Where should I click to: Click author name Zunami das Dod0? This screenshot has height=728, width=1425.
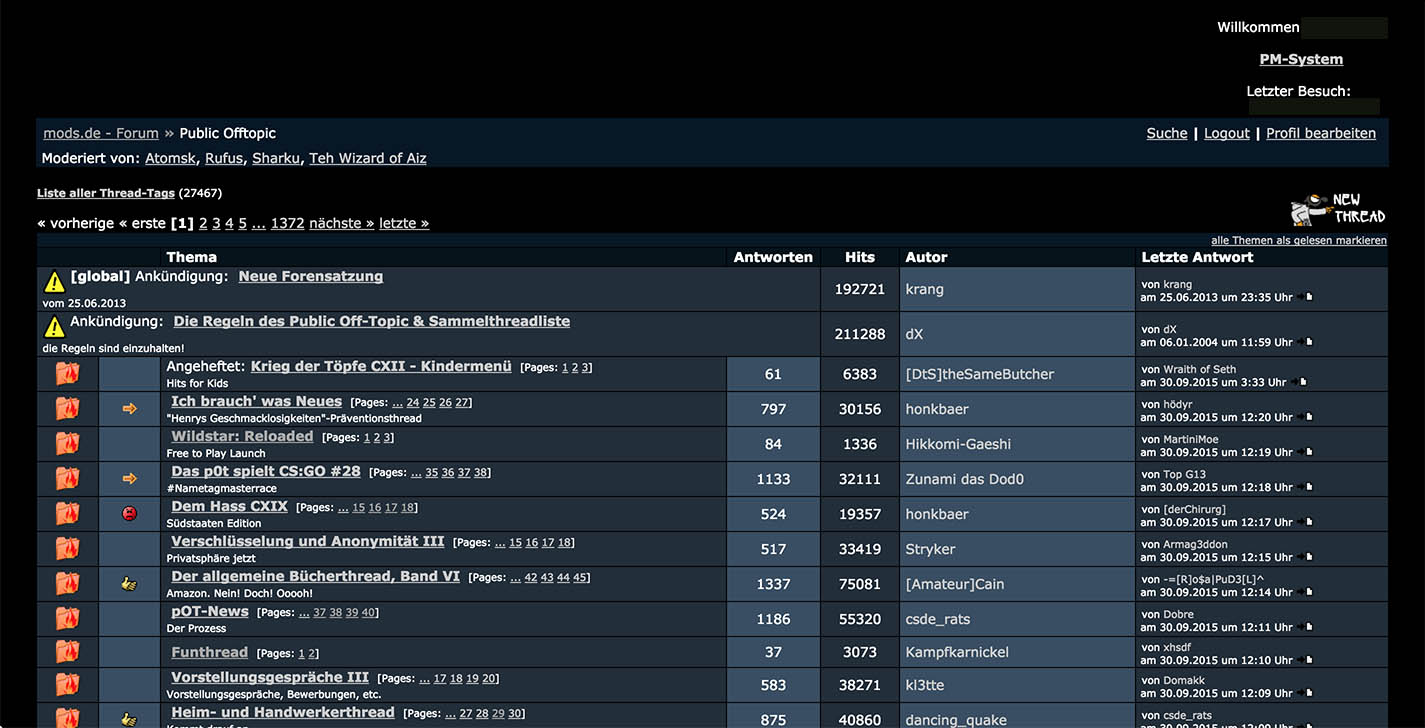pos(965,479)
